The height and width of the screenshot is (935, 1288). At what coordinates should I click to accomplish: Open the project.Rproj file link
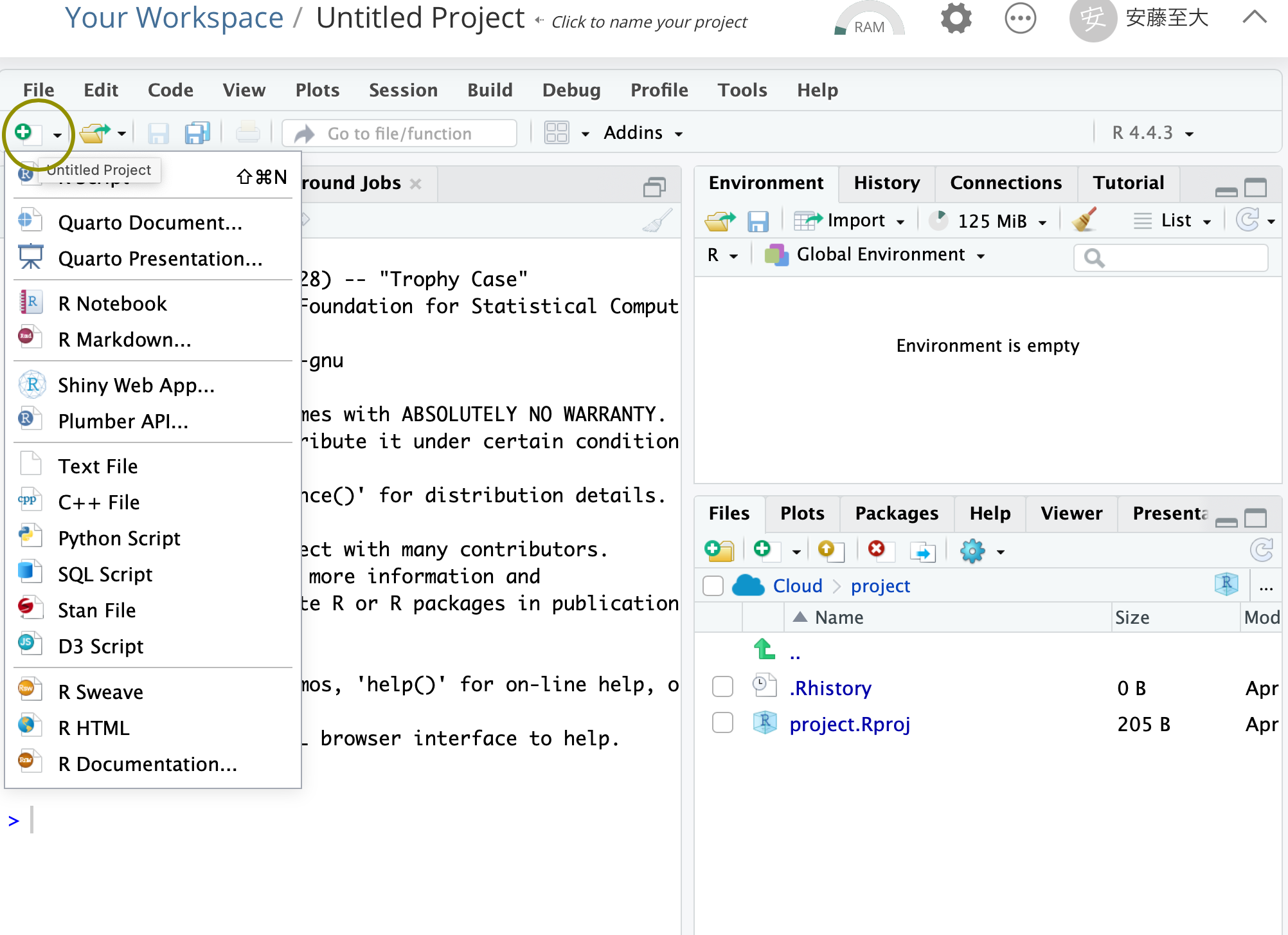[x=849, y=724]
